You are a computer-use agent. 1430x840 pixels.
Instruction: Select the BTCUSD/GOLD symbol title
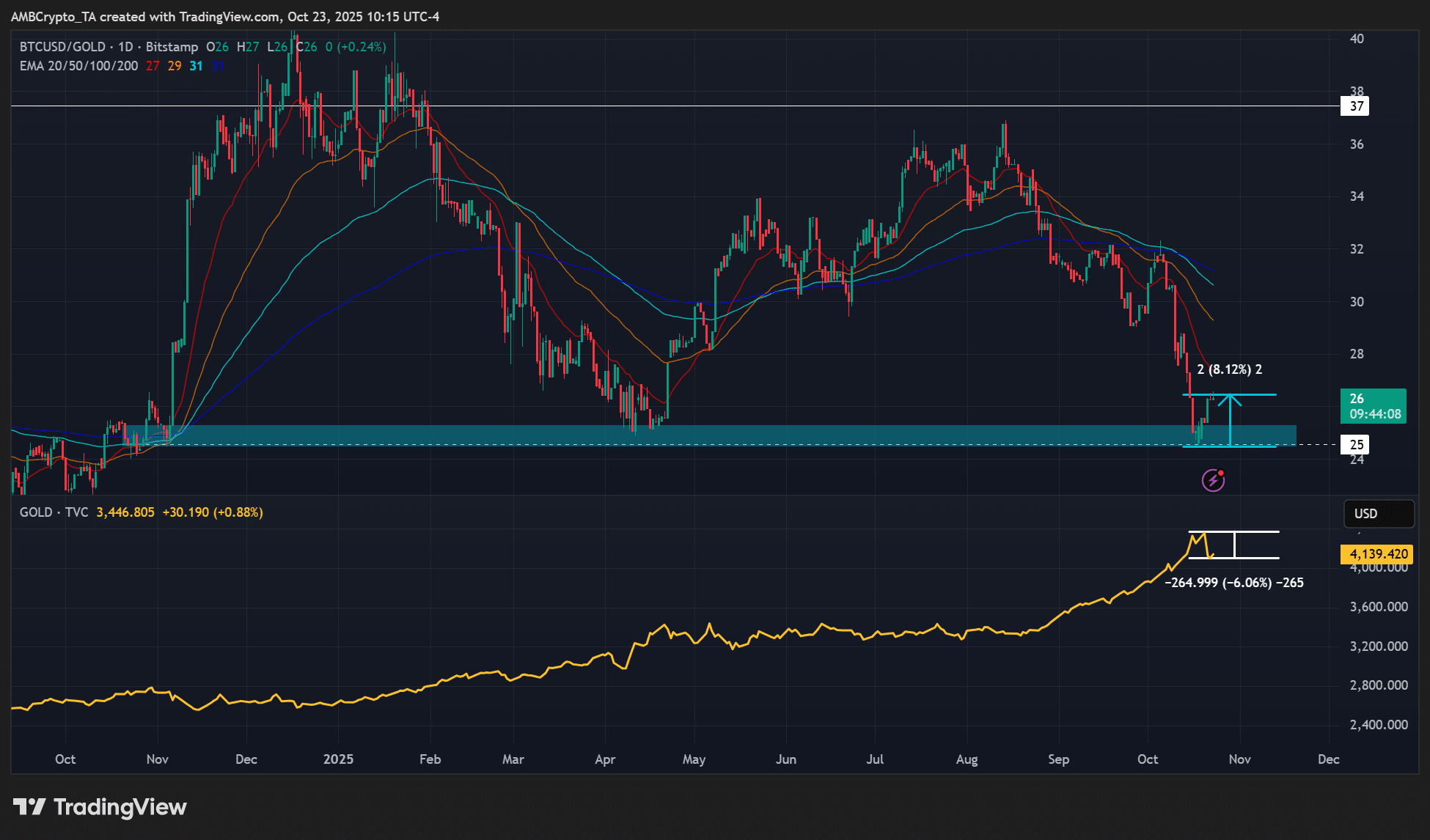click(63, 47)
